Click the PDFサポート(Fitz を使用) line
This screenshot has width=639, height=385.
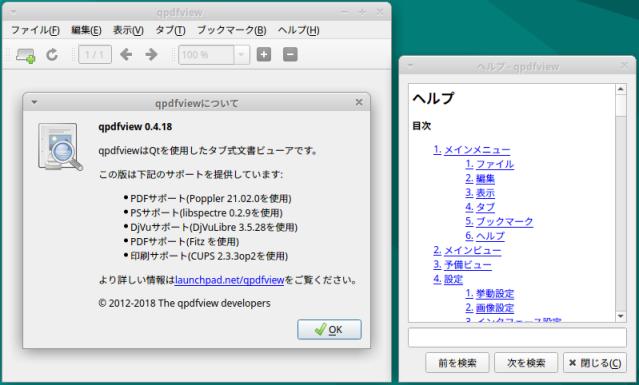184,242
